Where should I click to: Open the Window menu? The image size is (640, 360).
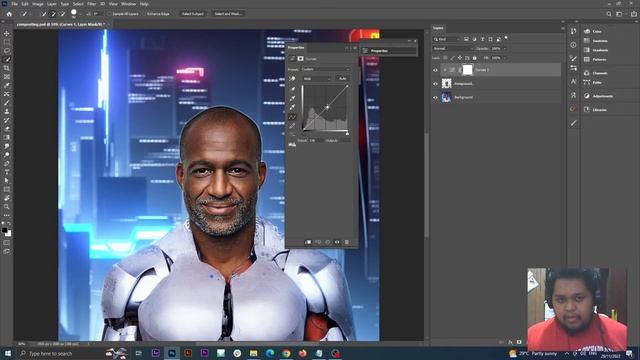pos(129,4)
